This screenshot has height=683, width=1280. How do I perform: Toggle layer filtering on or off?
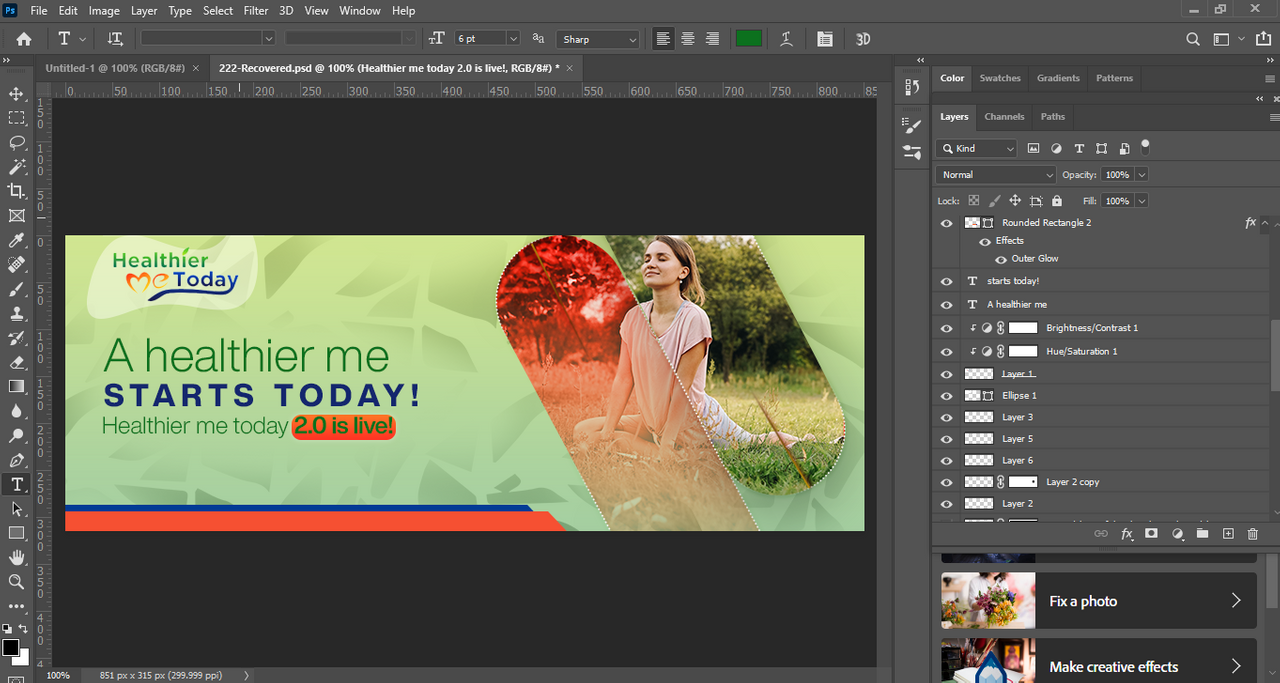click(x=1145, y=146)
